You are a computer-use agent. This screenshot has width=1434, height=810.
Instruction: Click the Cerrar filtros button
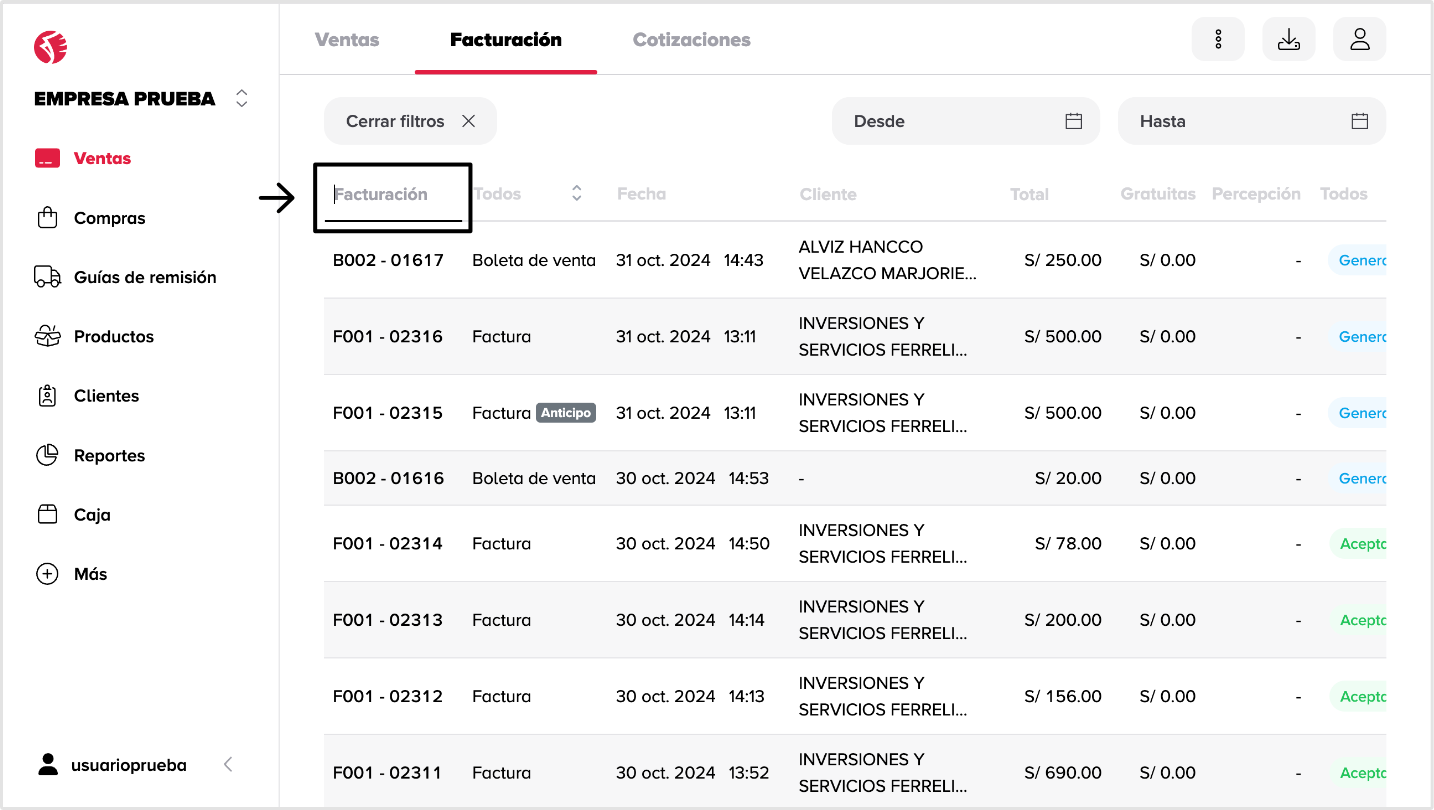(410, 121)
